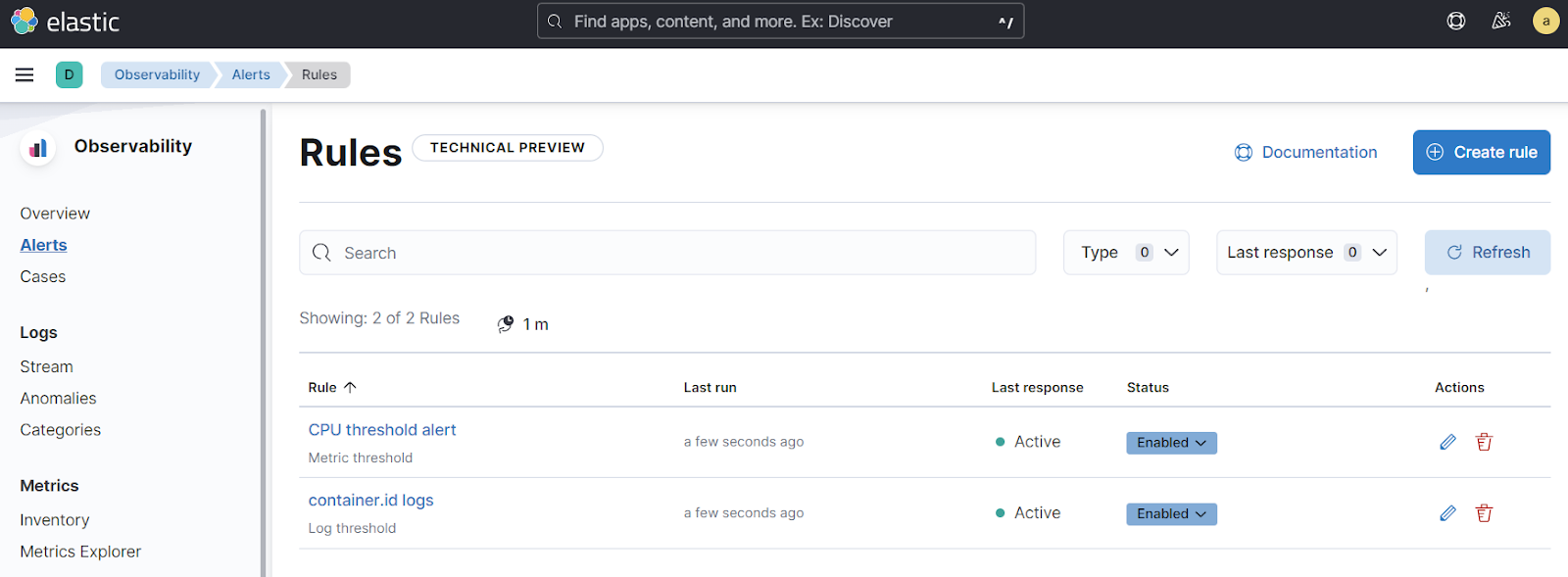Open the hamburger navigation menu

click(24, 74)
